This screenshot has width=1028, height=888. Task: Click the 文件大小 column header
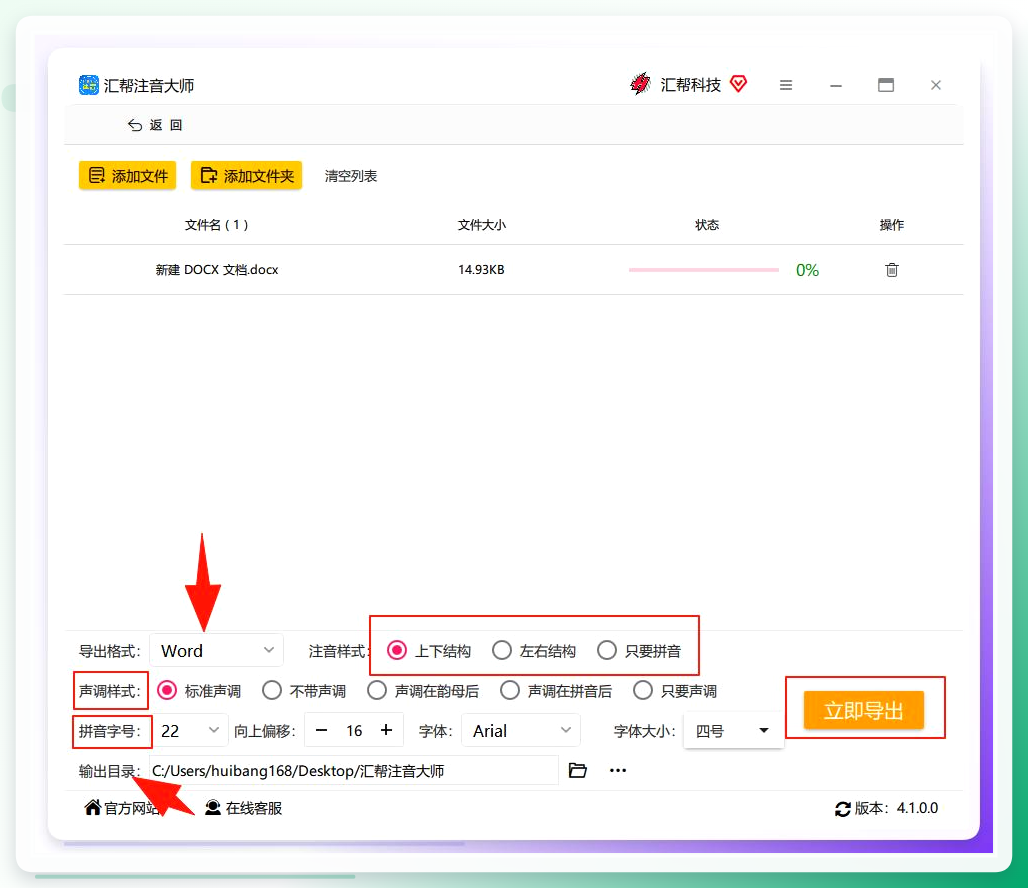pyautogui.click(x=482, y=225)
